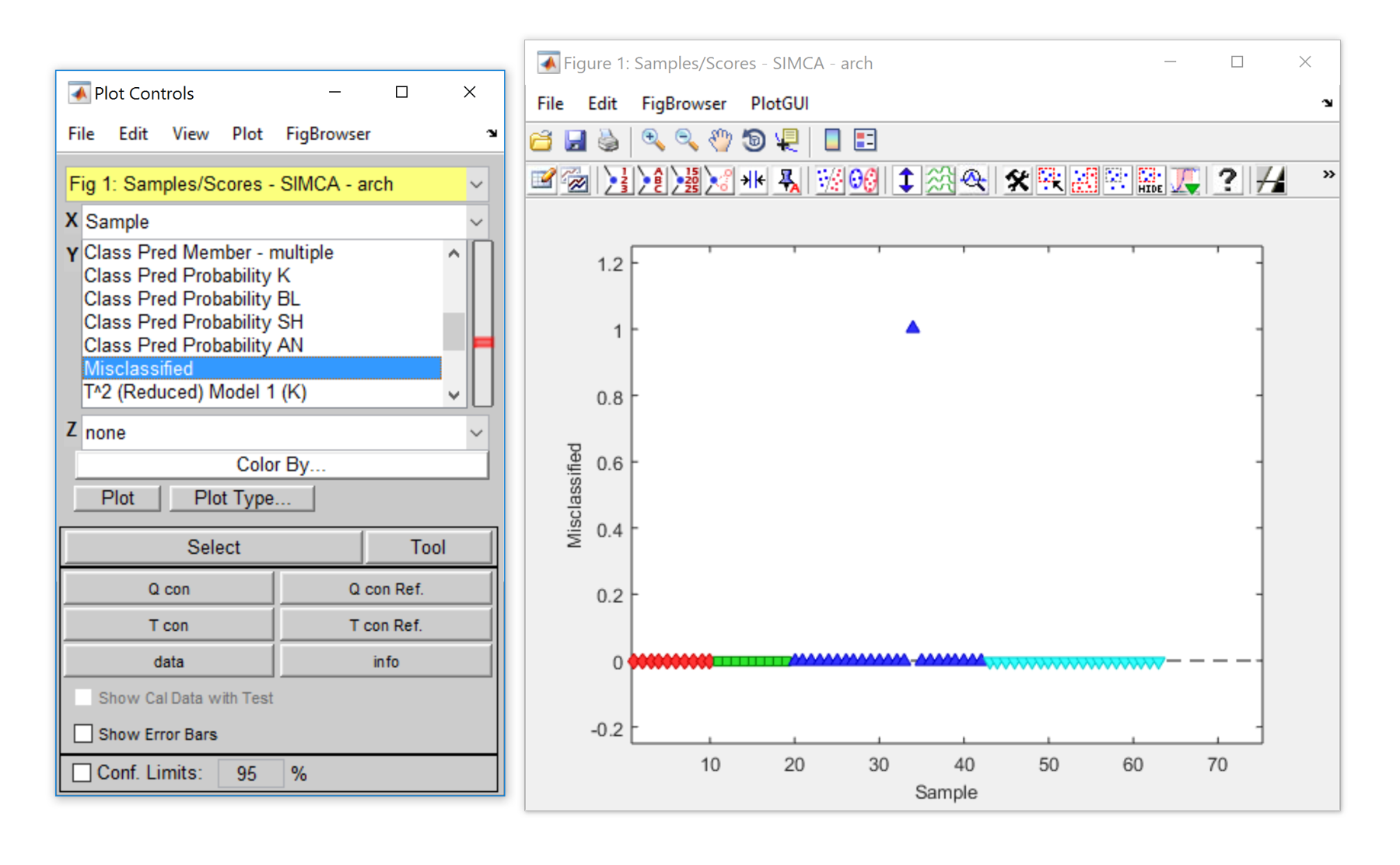Click the Data Cursor tool
This screenshot has width=1400, height=865.
point(787,141)
